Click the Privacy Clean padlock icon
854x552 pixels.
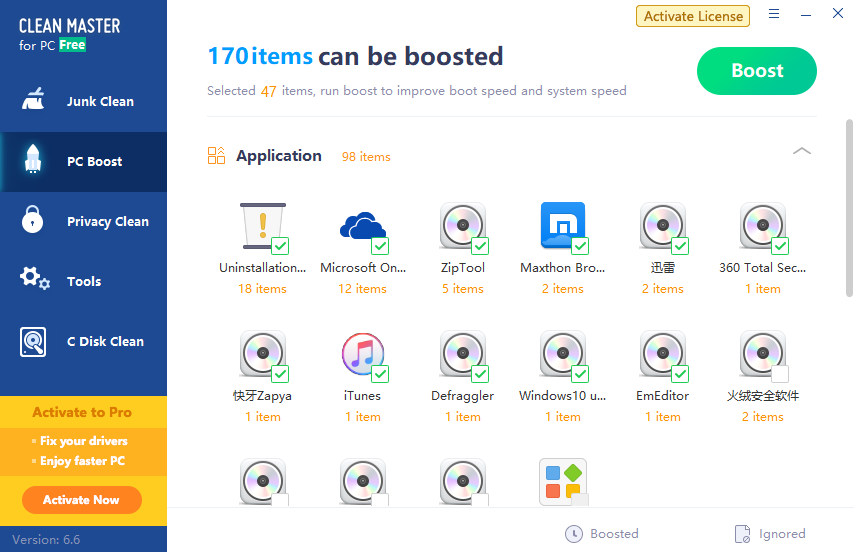click(x=33, y=219)
